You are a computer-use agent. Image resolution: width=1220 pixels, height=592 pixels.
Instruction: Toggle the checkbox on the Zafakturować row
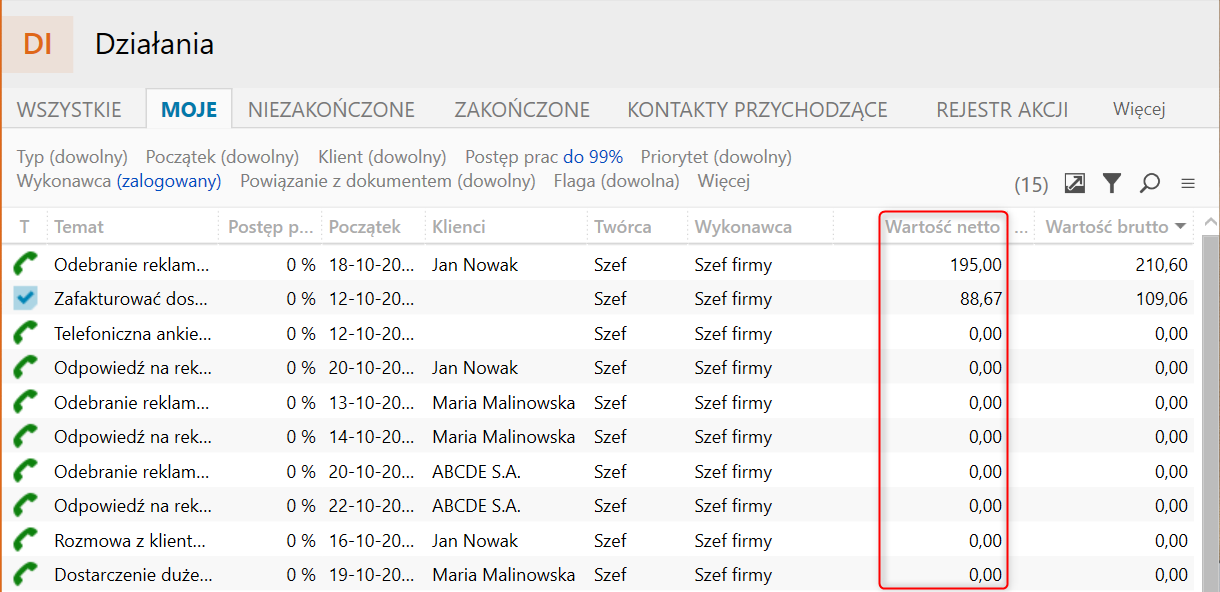(26, 299)
